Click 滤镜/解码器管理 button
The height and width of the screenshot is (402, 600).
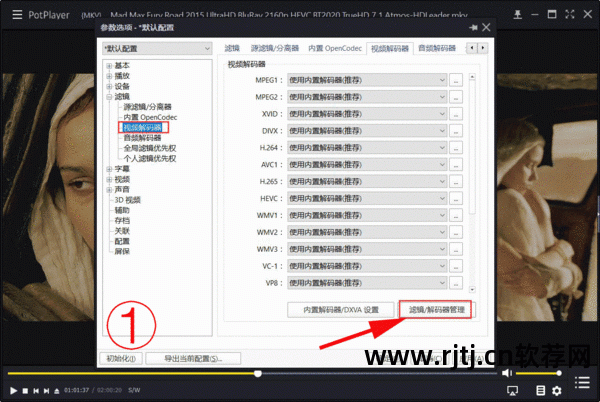click(x=437, y=310)
